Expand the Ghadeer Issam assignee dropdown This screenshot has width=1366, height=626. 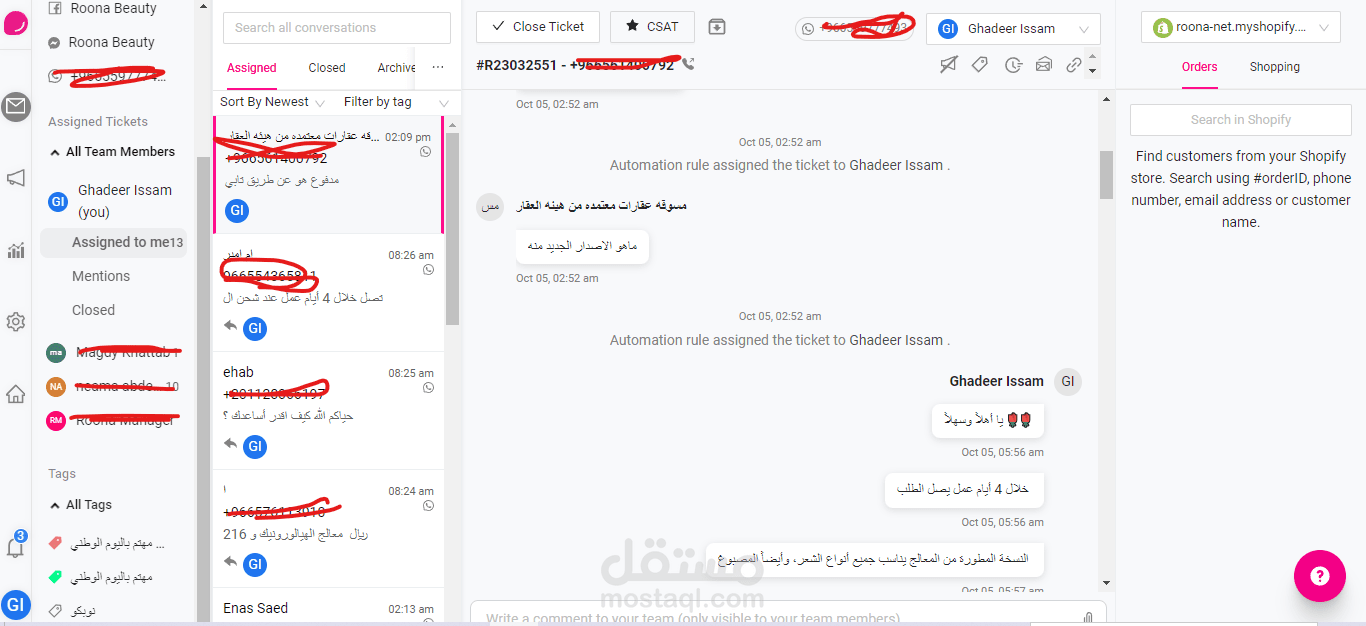click(1013, 29)
